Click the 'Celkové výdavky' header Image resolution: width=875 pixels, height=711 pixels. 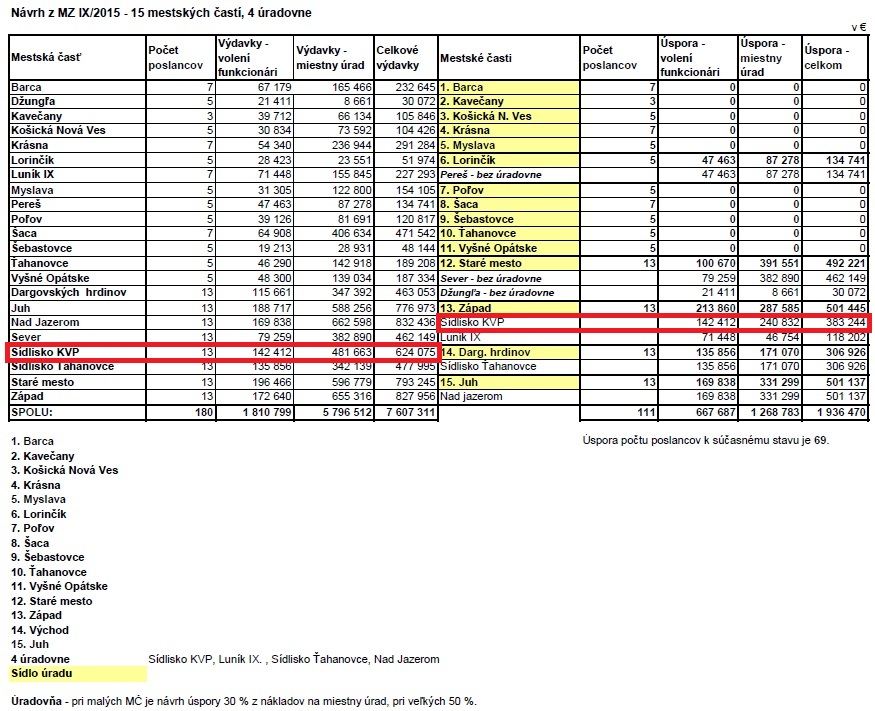[x=397, y=57]
